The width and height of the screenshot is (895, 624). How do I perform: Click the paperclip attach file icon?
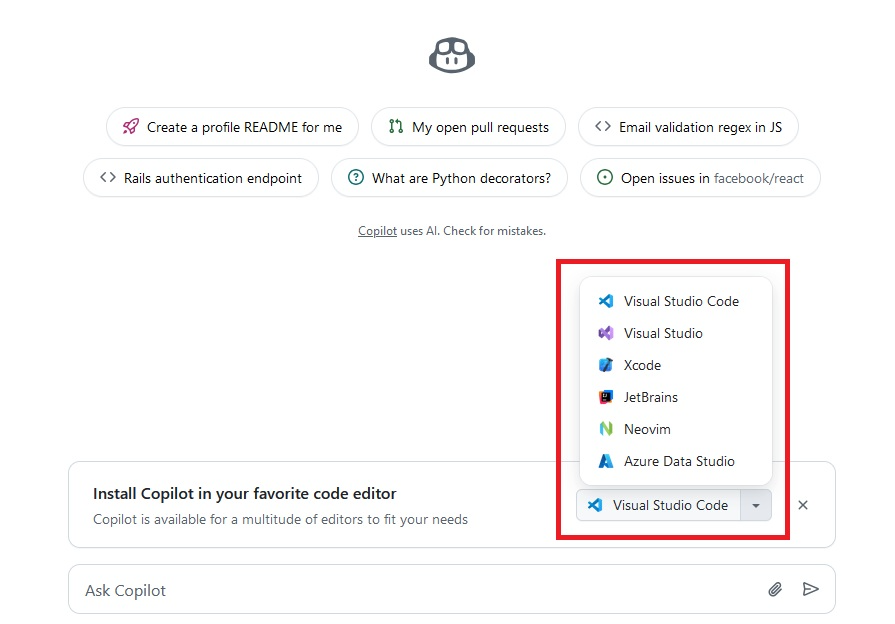(x=775, y=590)
